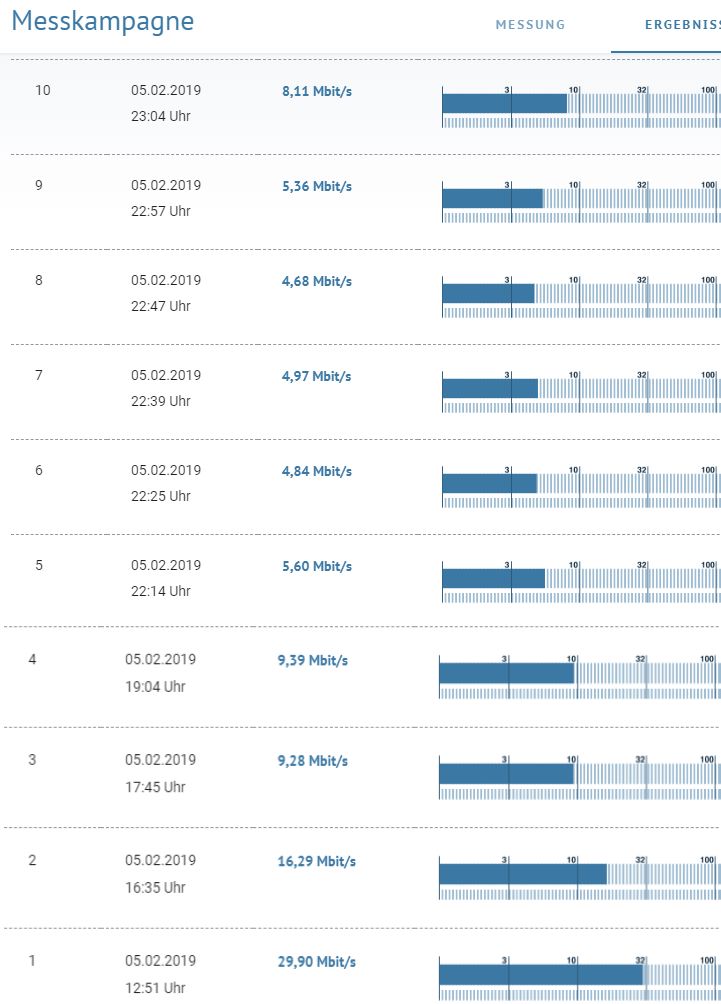Select measurement row number 6
The height and width of the screenshot is (1004, 721).
[x=39, y=470]
